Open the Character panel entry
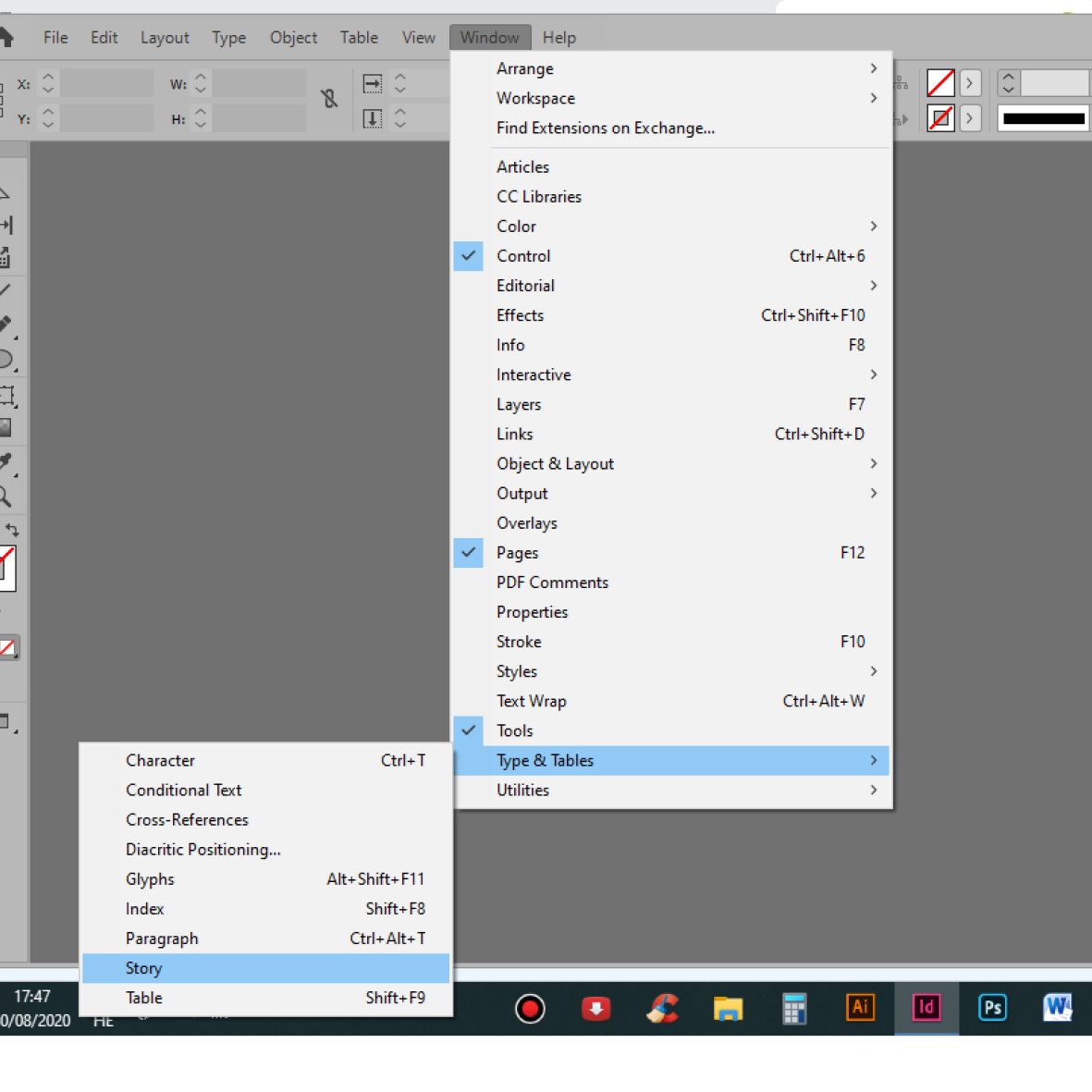1092x1092 pixels. 265,760
